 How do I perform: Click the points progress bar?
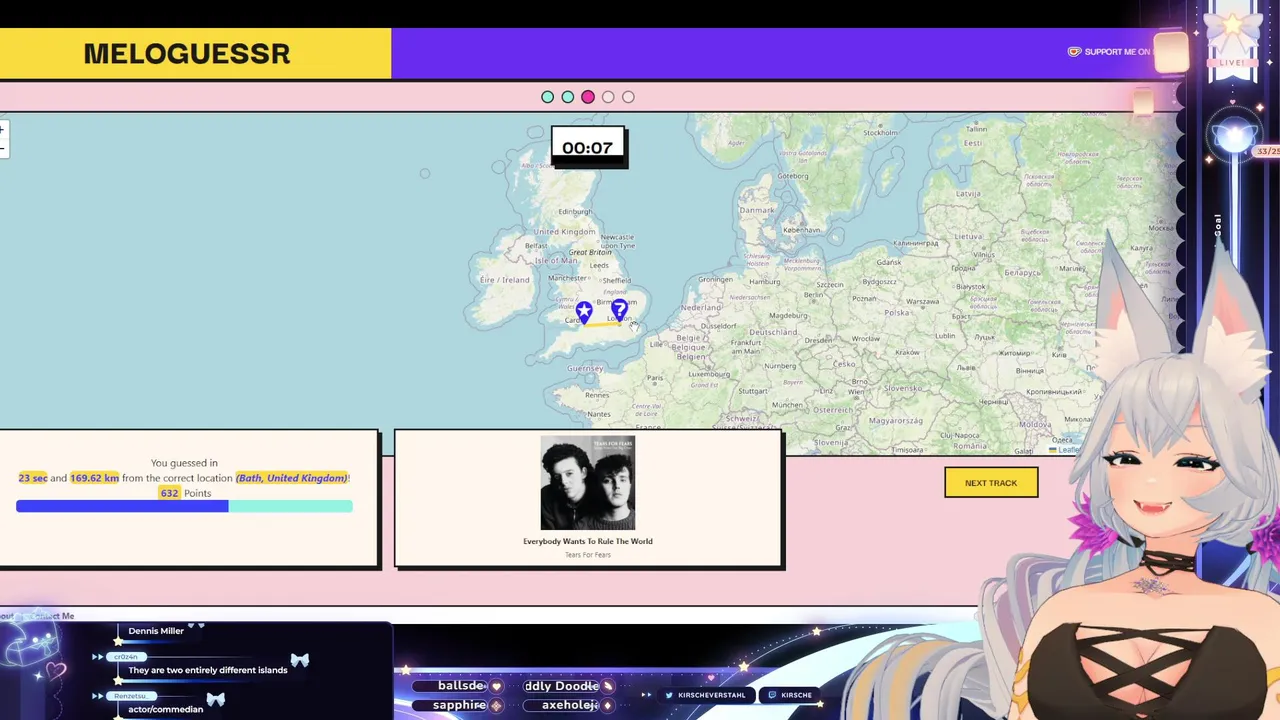point(184,506)
